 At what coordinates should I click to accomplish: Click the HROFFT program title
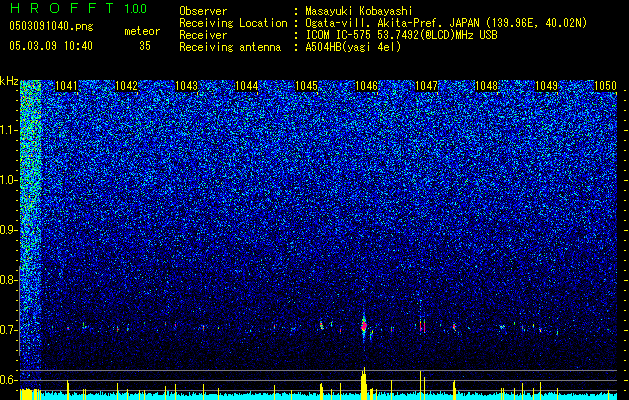[62, 8]
